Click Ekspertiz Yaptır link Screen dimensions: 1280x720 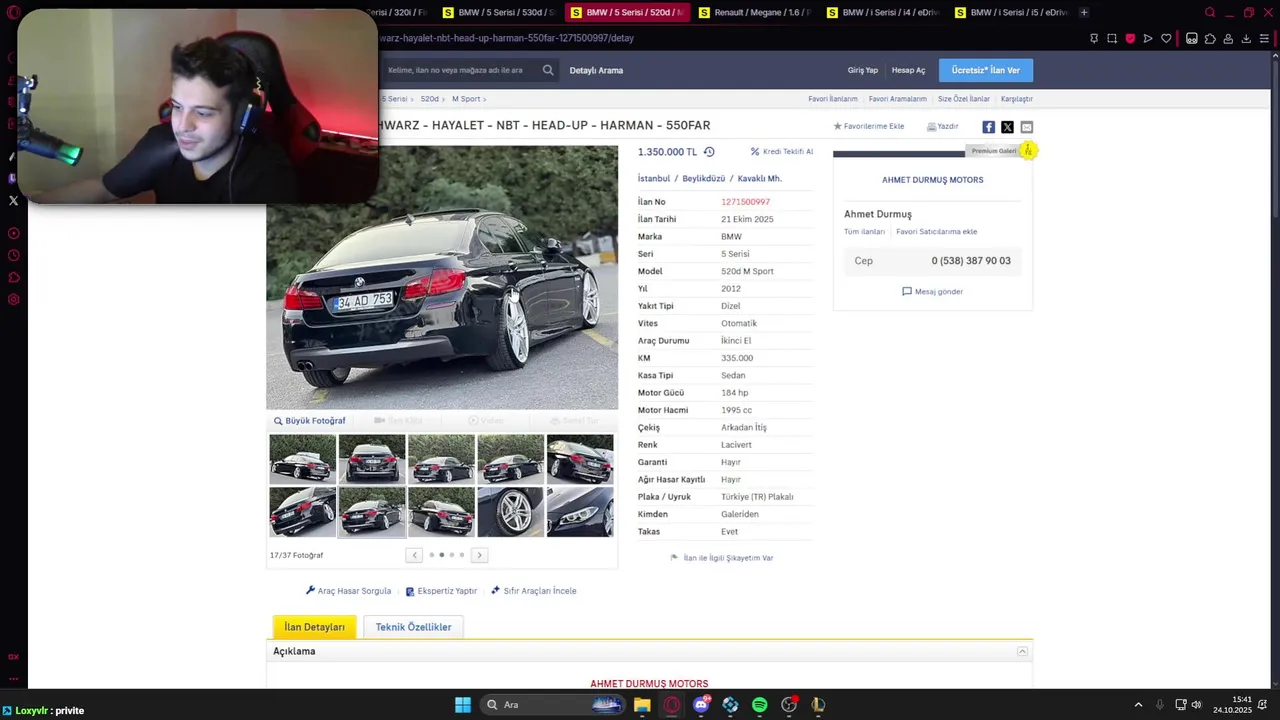pyautogui.click(x=441, y=591)
